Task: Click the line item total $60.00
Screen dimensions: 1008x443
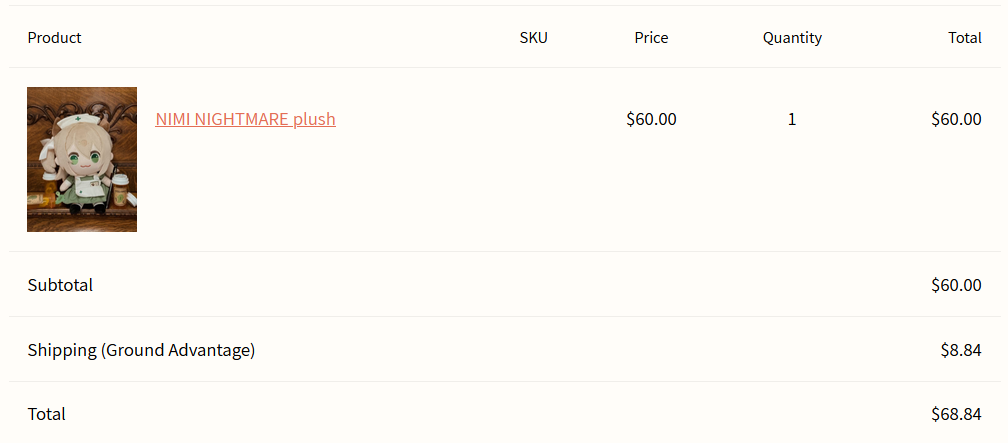Action: click(955, 119)
